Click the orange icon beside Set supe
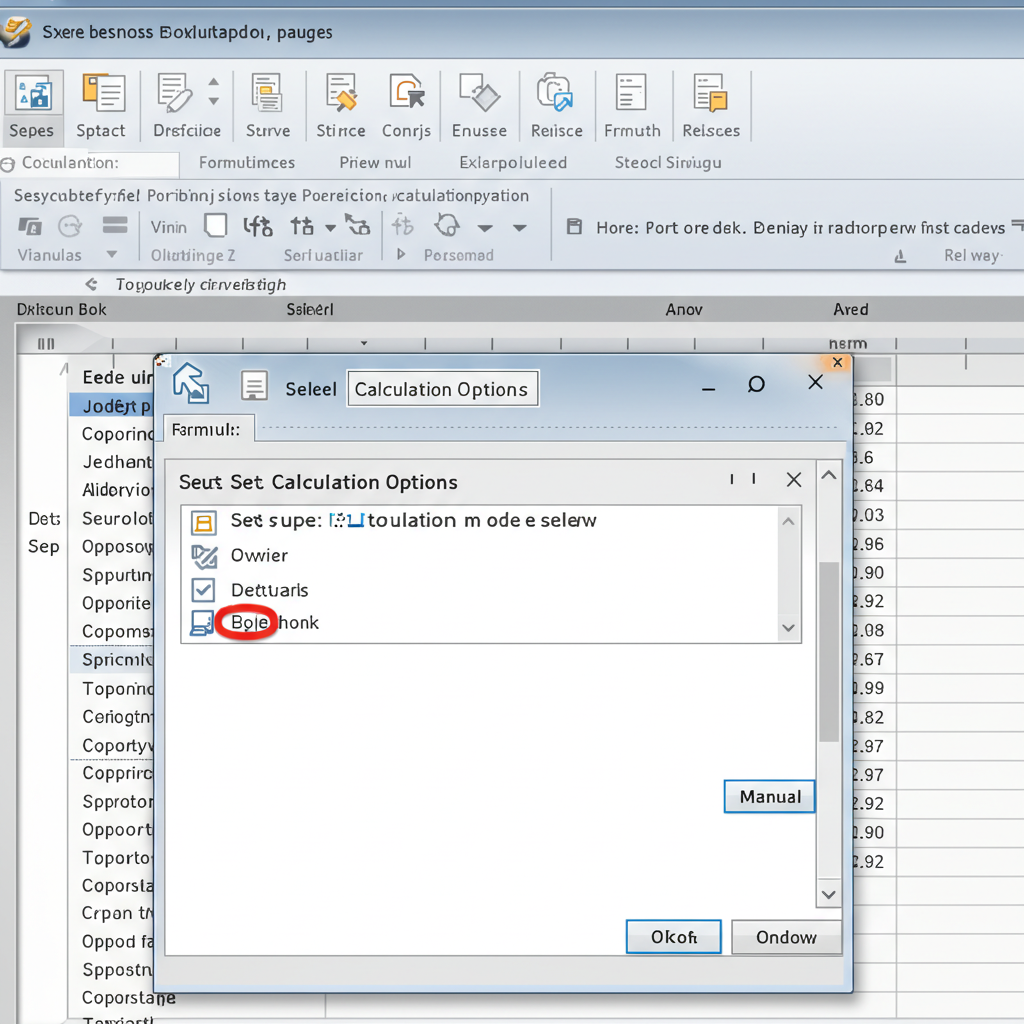Viewport: 1024px width, 1024px height. 203,522
